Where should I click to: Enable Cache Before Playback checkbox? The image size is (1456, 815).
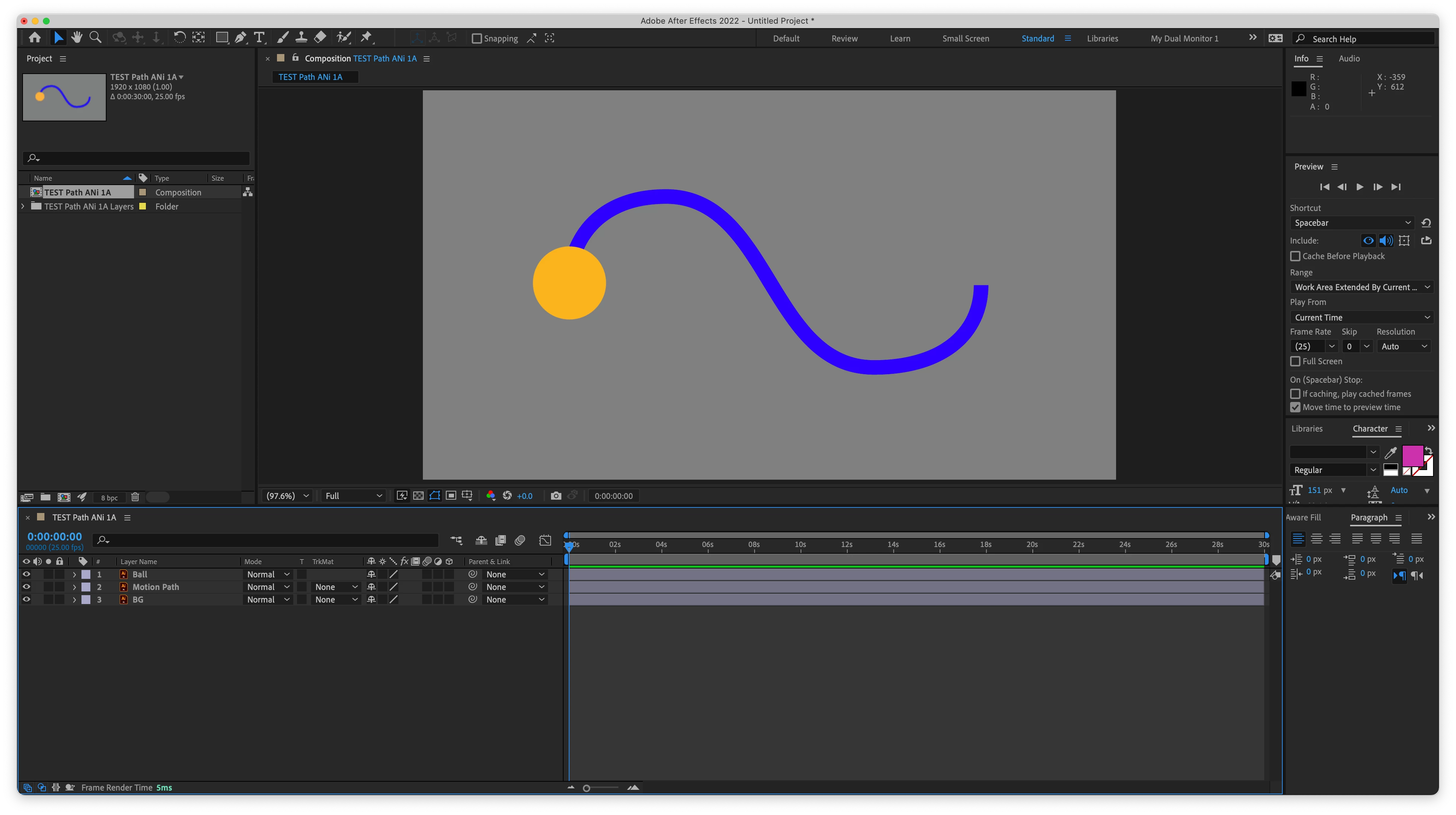(1295, 256)
